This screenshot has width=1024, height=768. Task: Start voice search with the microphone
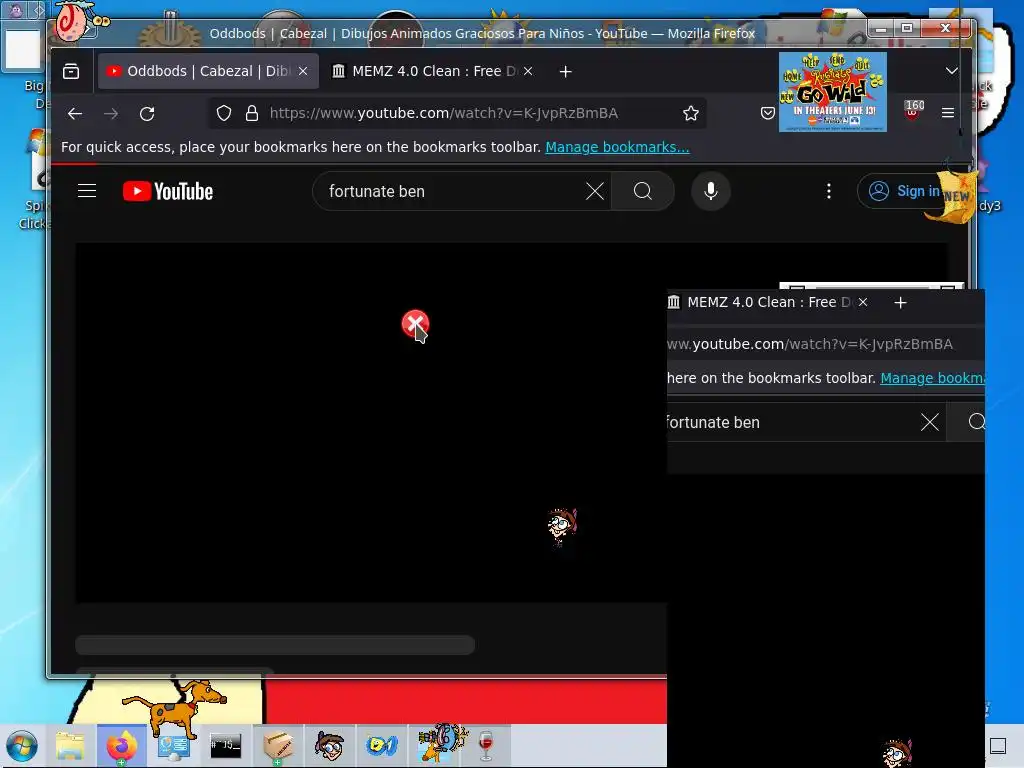[x=711, y=191]
